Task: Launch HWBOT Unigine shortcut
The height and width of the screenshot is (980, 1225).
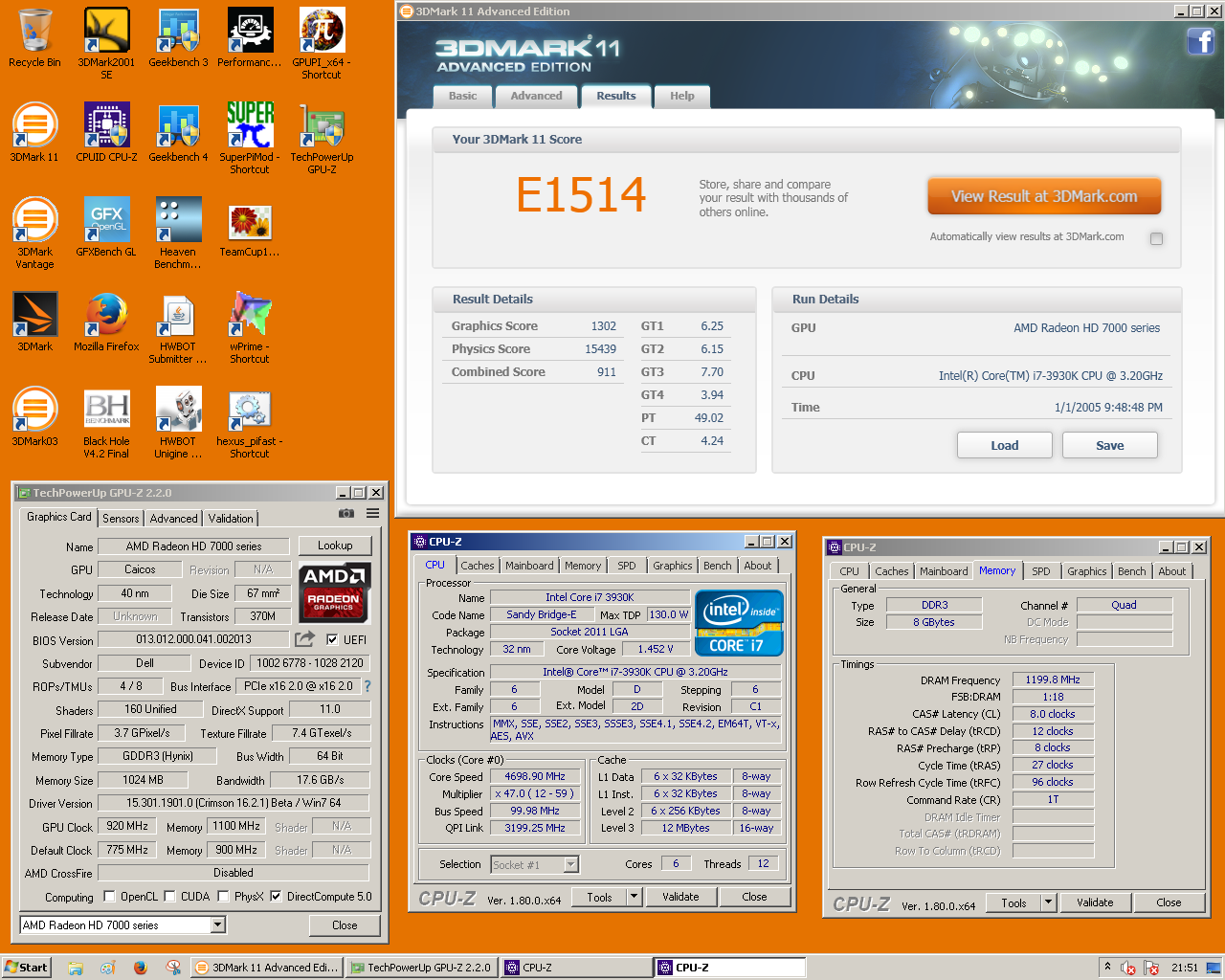Action: click(178, 422)
